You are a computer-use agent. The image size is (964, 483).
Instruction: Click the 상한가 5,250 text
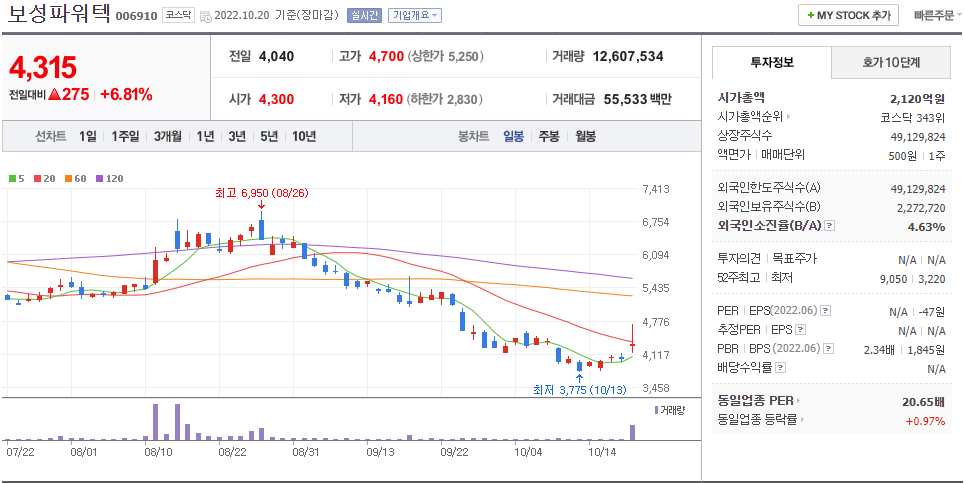(446, 57)
